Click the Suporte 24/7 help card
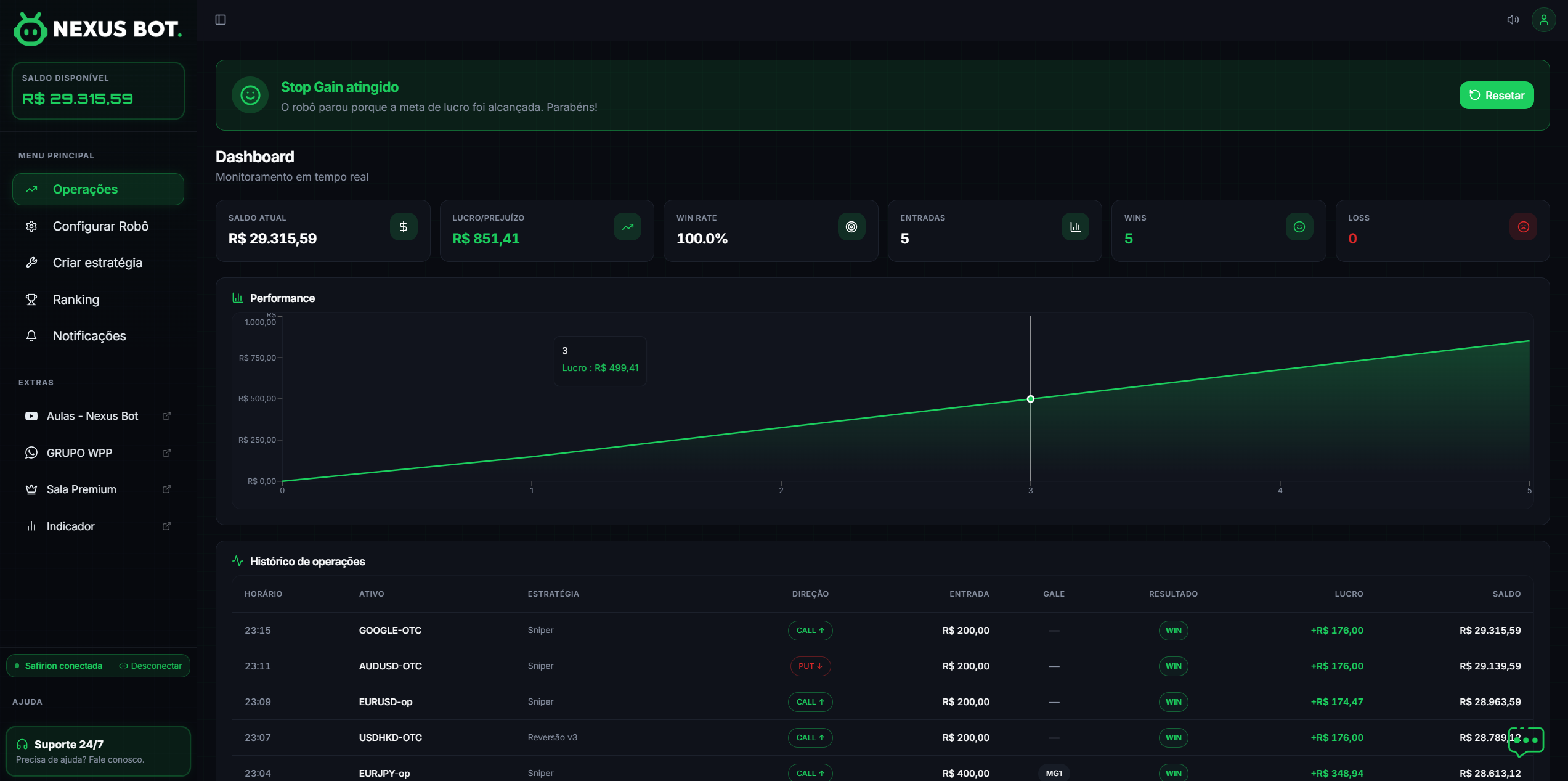The height and width of the screenshot is (781, 1568). coord(98,751)
